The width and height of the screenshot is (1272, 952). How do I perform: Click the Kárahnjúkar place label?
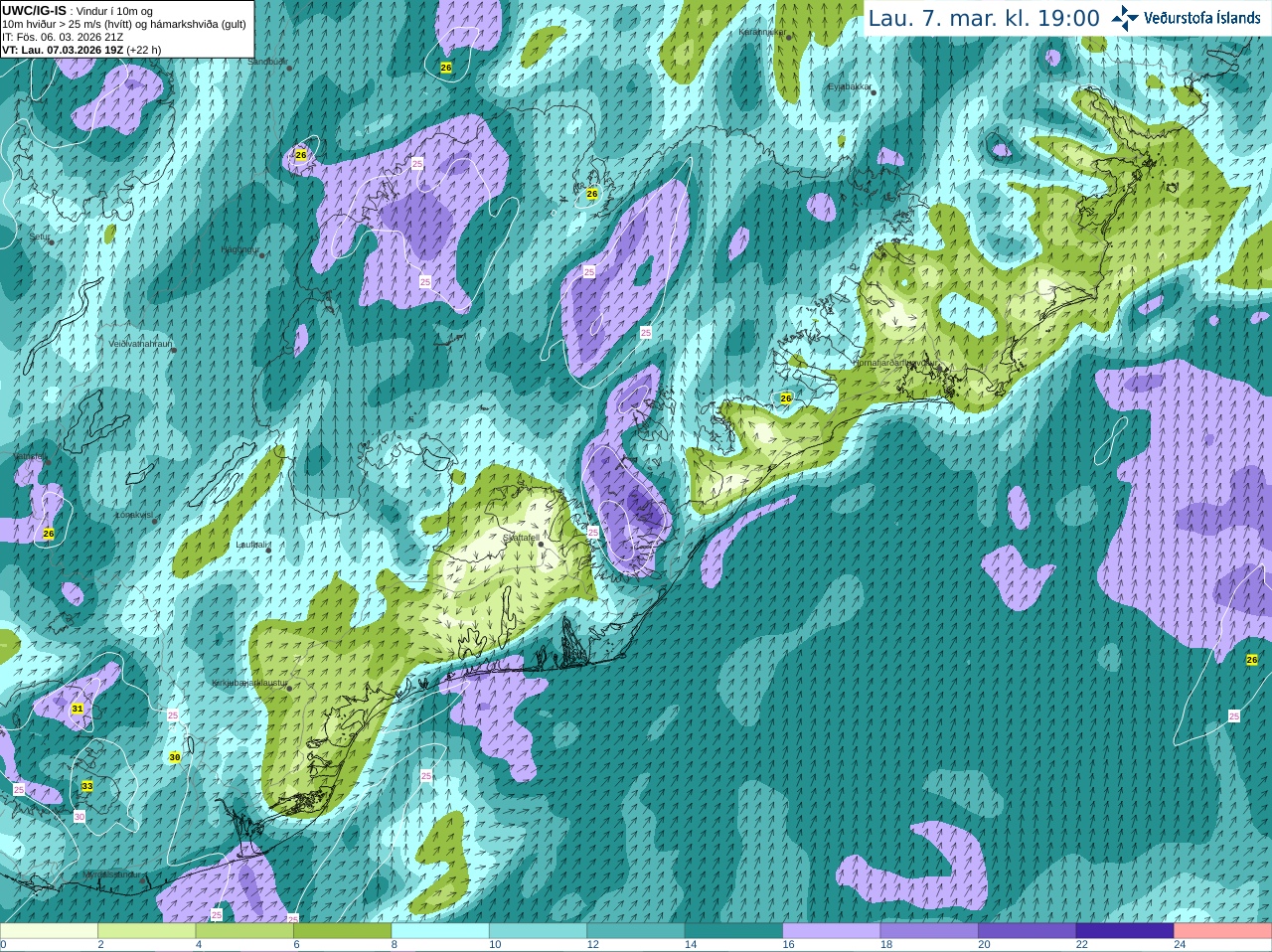pos(762,32)
